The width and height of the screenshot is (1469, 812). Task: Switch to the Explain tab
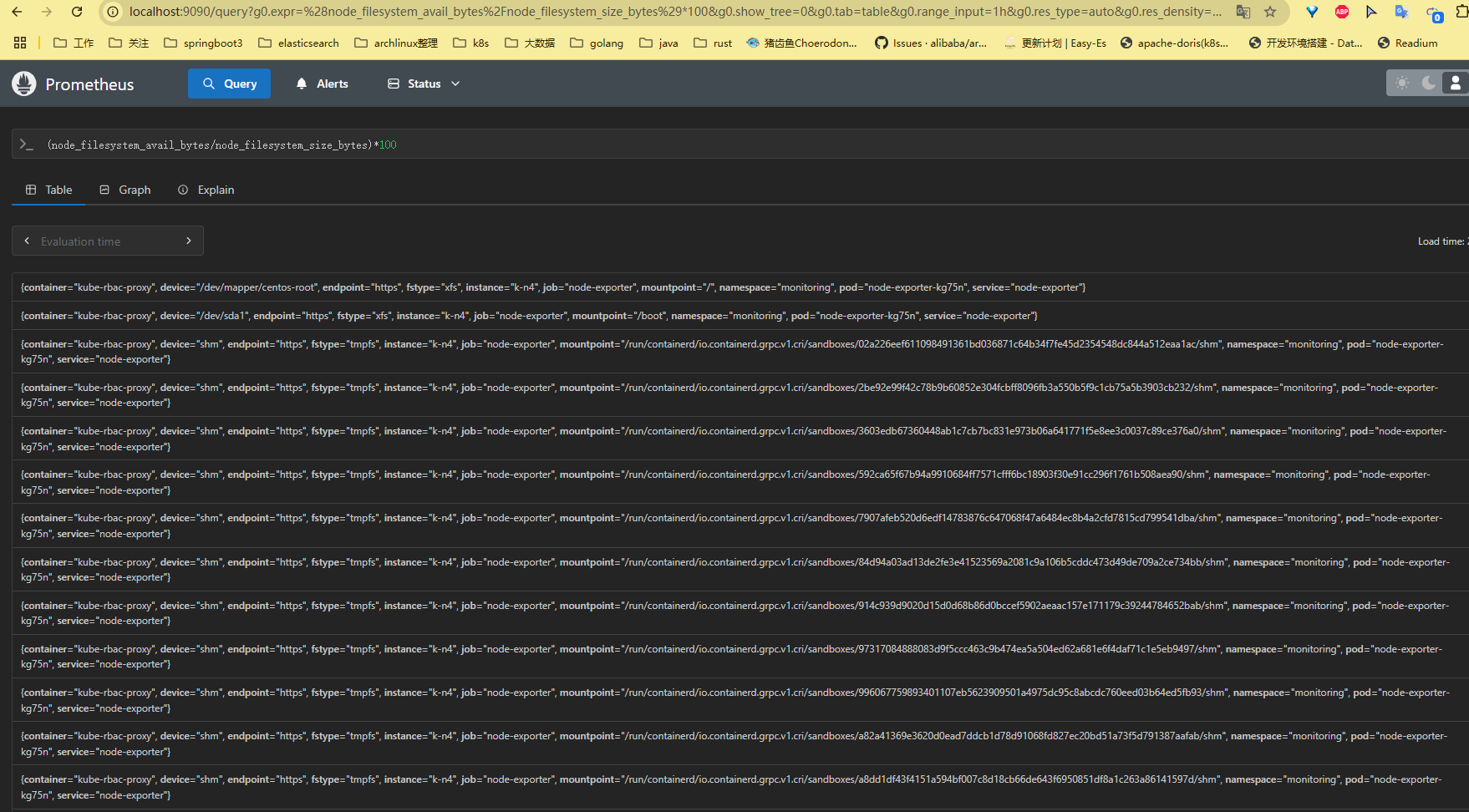pyautogui.click(x=206, y=190)
